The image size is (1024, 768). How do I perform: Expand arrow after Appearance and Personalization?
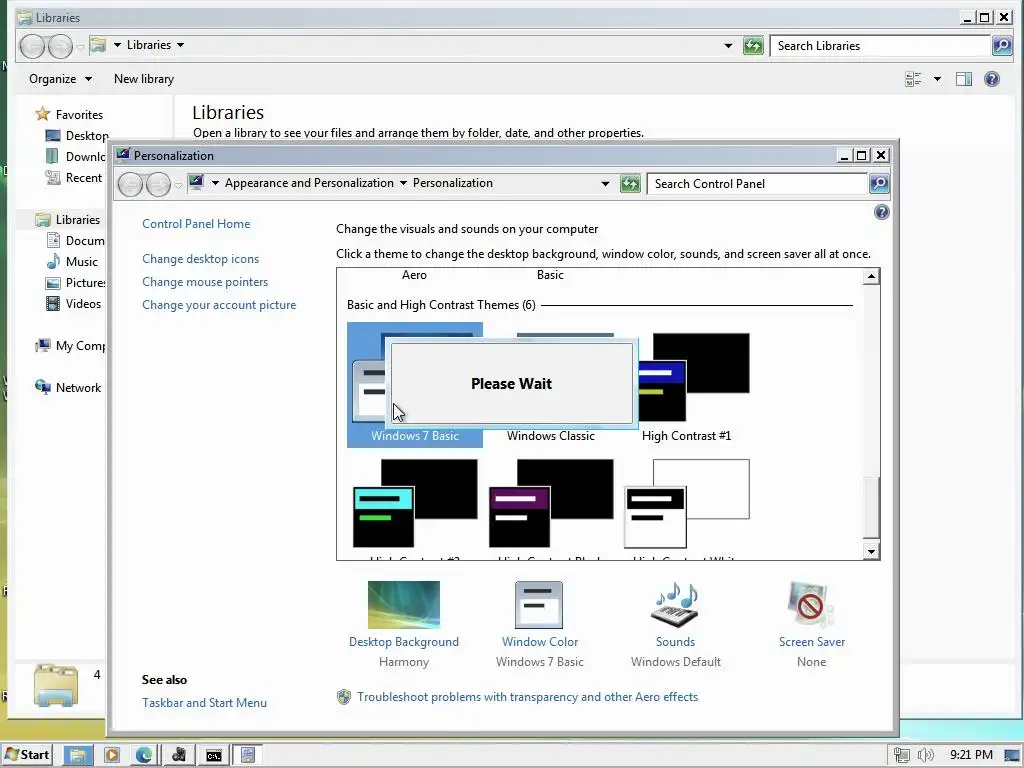tap(403, 183)
